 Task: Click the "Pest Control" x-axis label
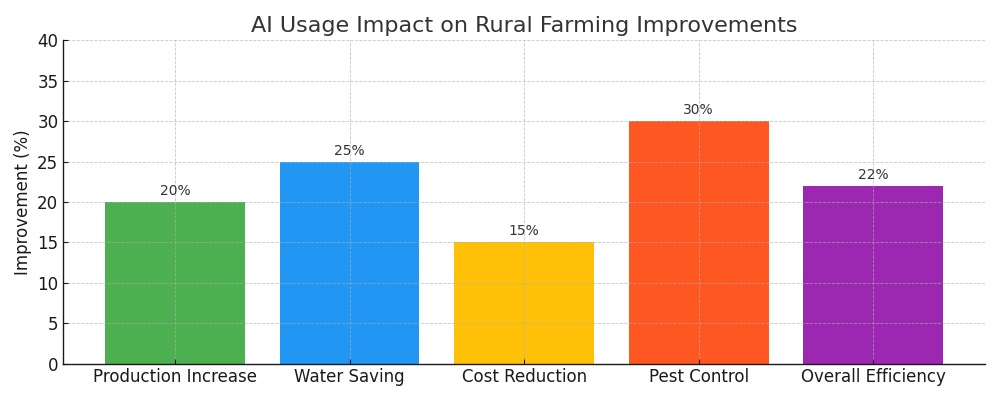698,377
